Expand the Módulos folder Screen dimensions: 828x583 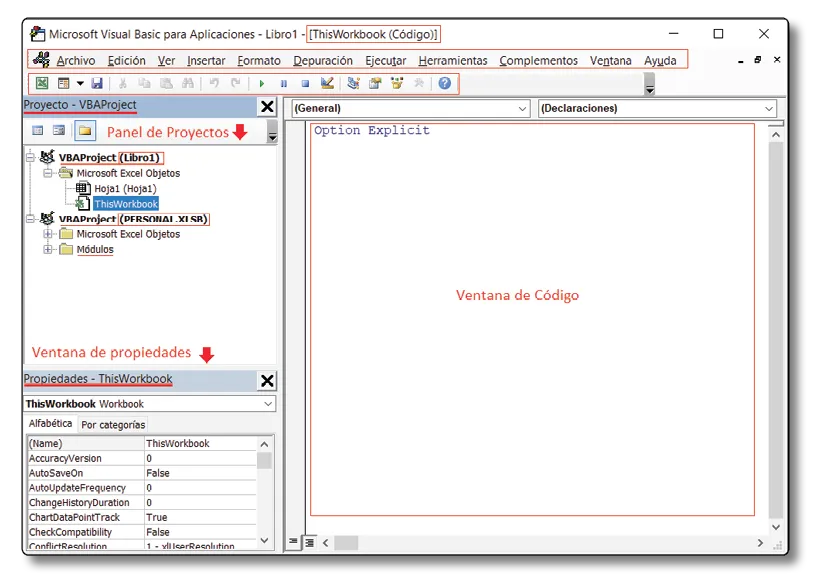point(47,250)
